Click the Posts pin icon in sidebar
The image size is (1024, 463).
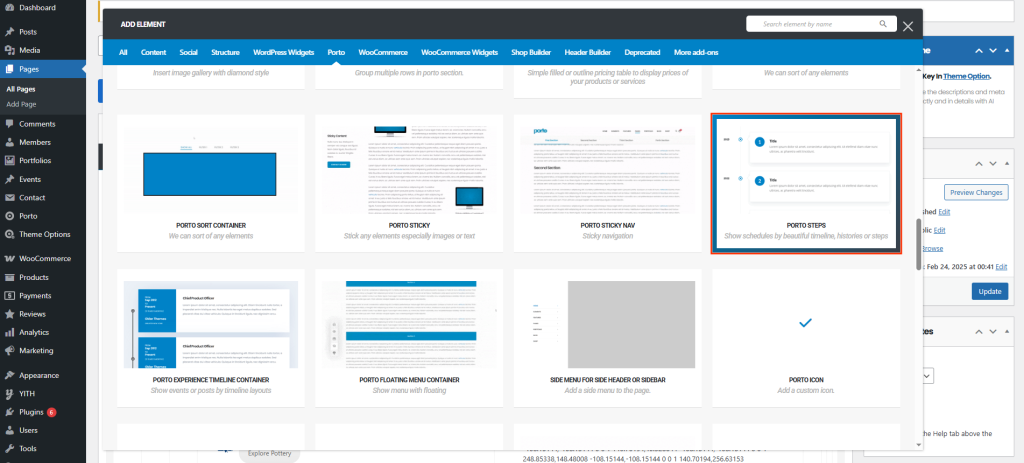(9, 32)
